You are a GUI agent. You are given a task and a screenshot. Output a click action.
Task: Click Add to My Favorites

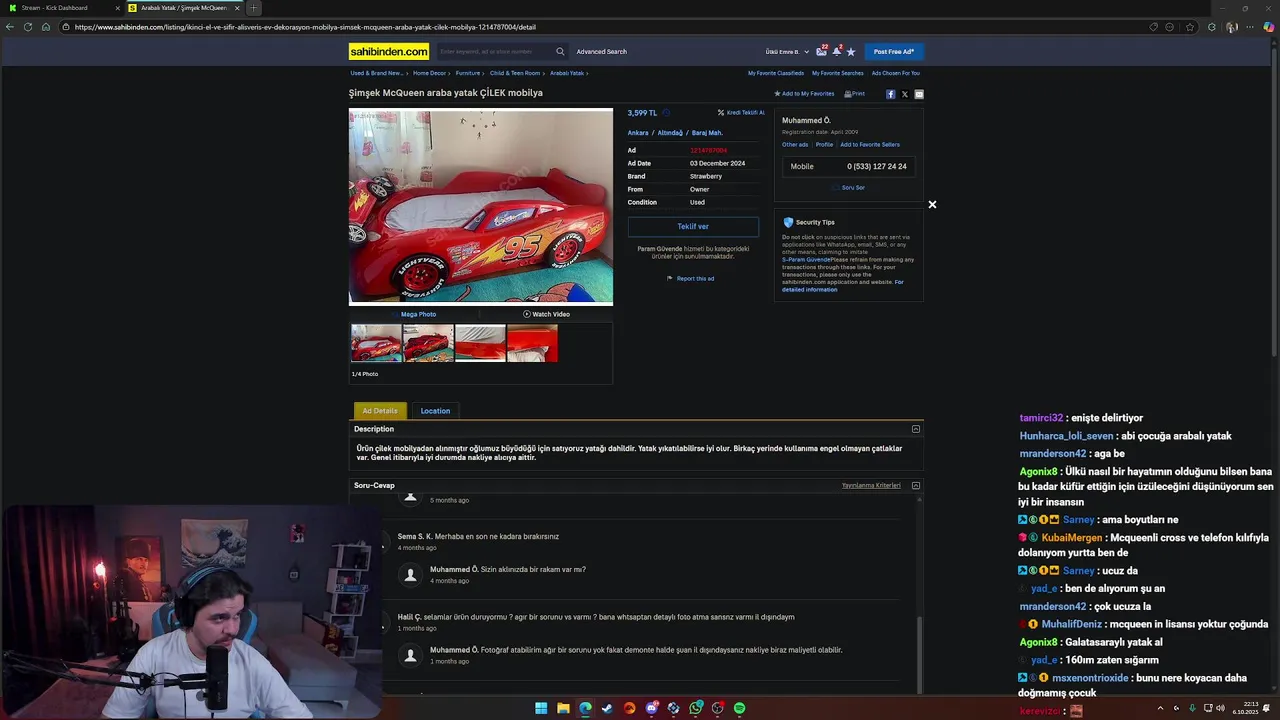804,94
